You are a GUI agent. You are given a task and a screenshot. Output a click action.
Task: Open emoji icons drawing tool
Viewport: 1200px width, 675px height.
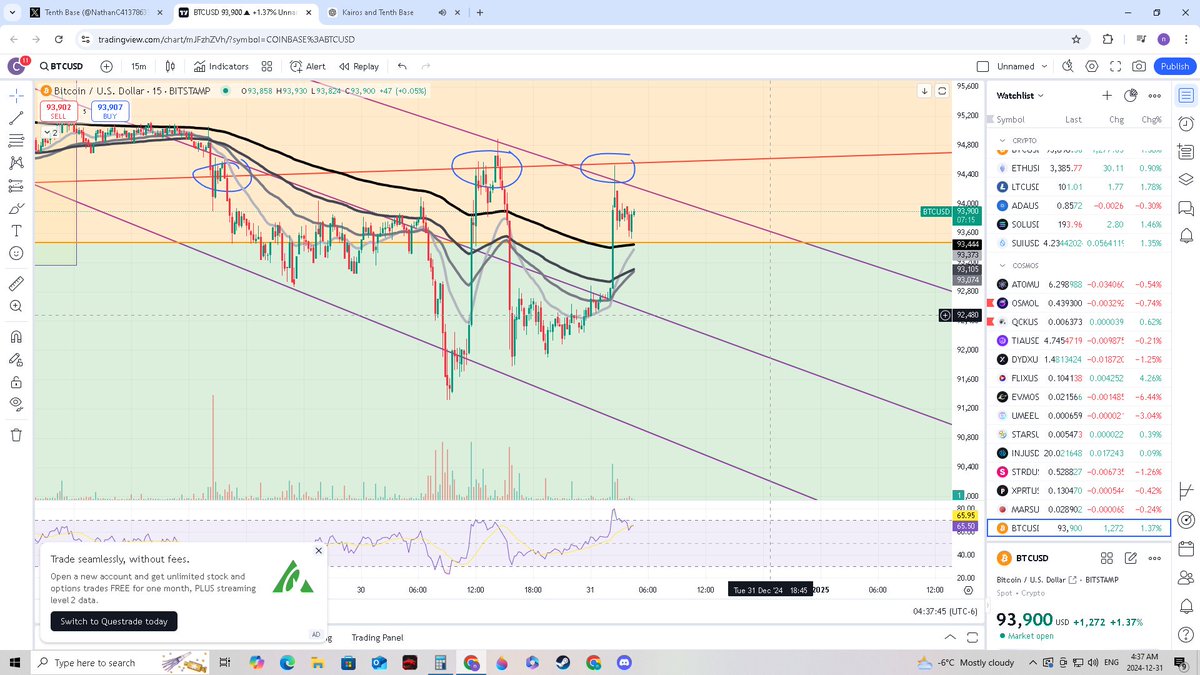[16, 253]
